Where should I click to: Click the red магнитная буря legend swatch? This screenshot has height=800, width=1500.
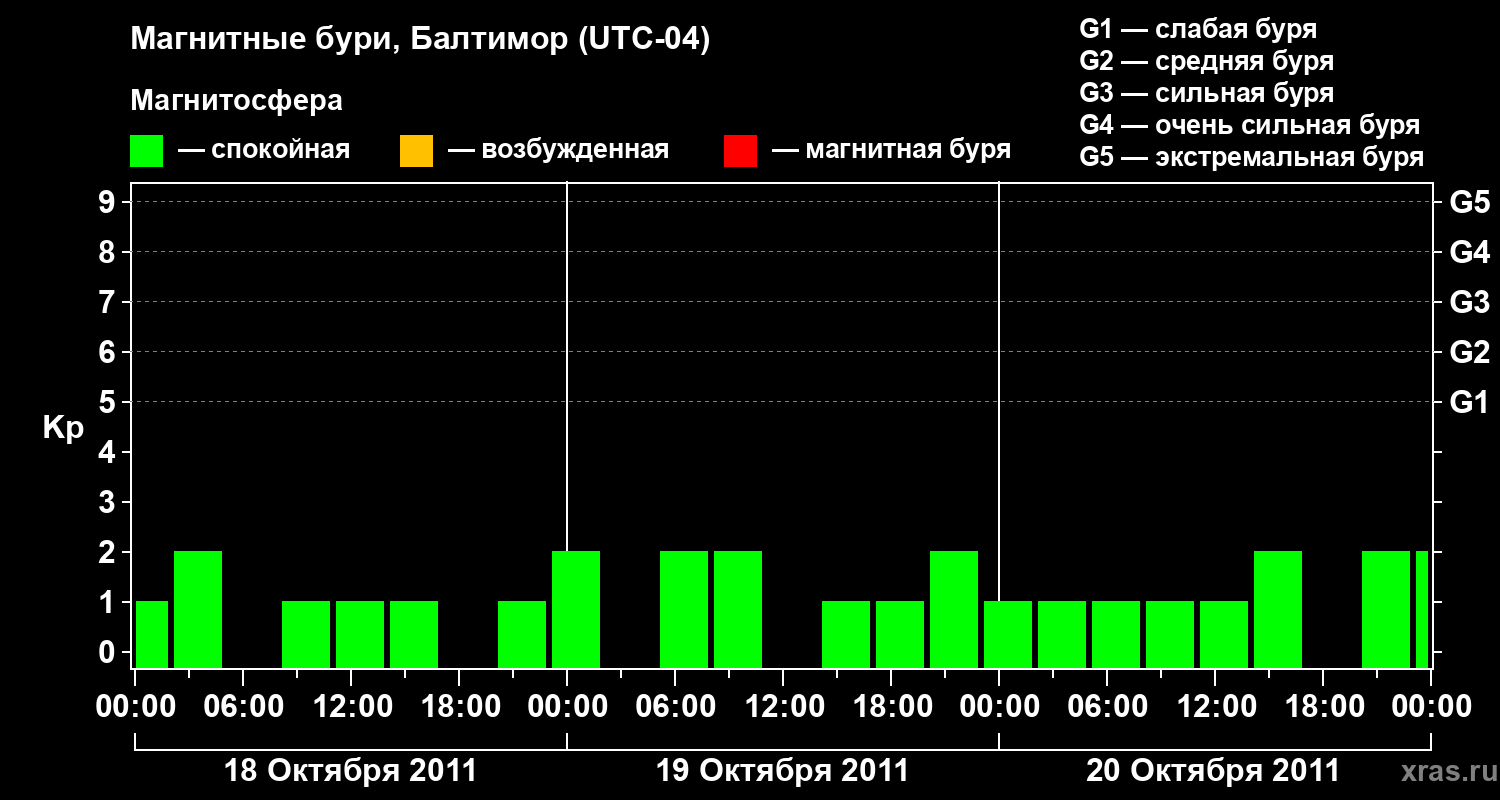click(740, 150)
